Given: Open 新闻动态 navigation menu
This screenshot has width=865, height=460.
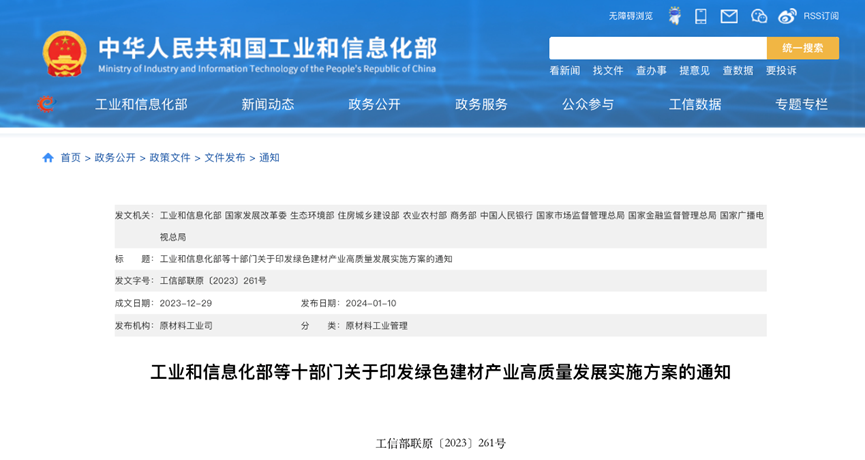Looking at the screenshot, I should [x=268, y=104].
